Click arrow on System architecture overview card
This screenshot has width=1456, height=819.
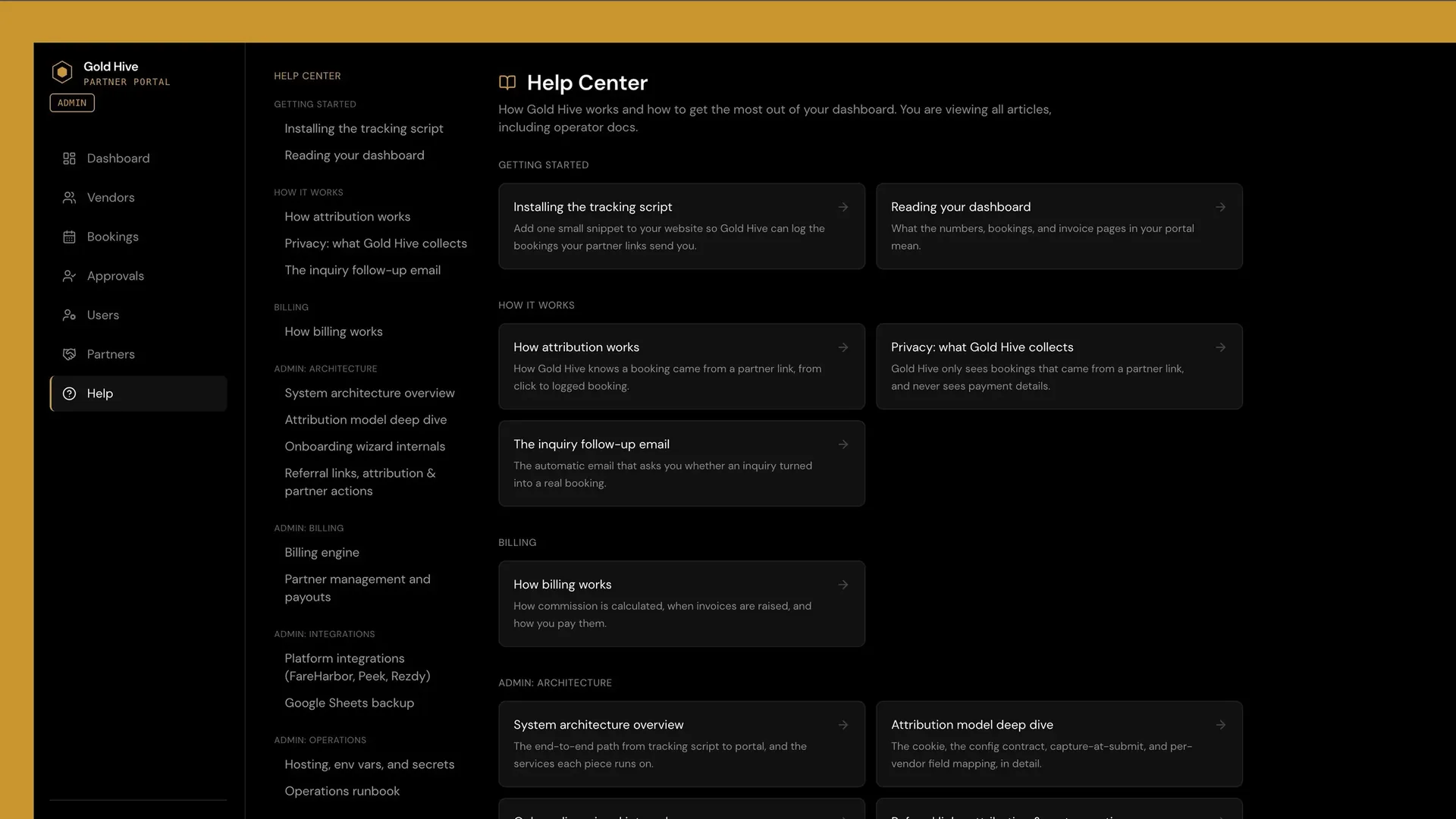(843, 725)
